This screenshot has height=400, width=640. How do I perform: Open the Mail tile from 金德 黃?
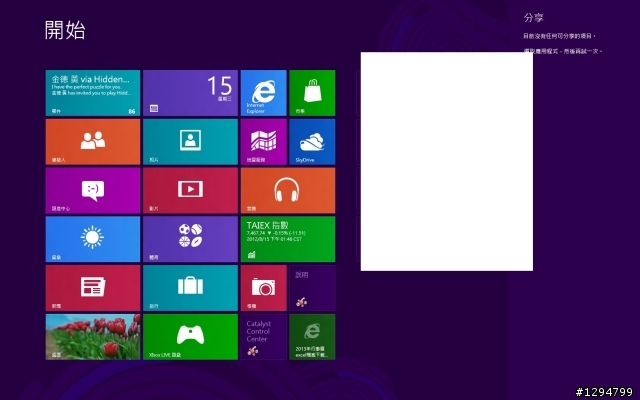(x=93, y=93)
